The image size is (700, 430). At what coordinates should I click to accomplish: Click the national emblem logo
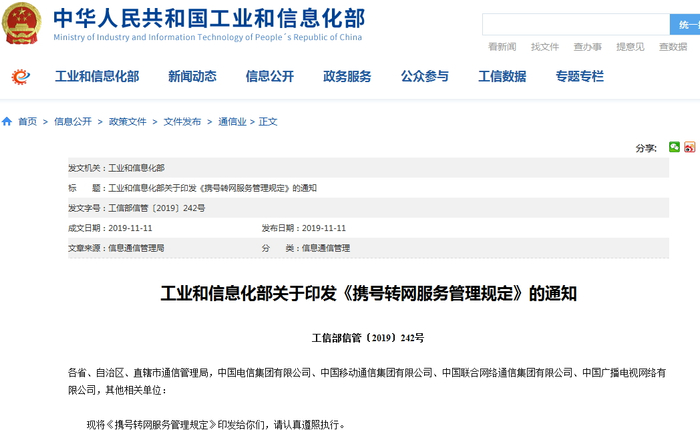21,23
